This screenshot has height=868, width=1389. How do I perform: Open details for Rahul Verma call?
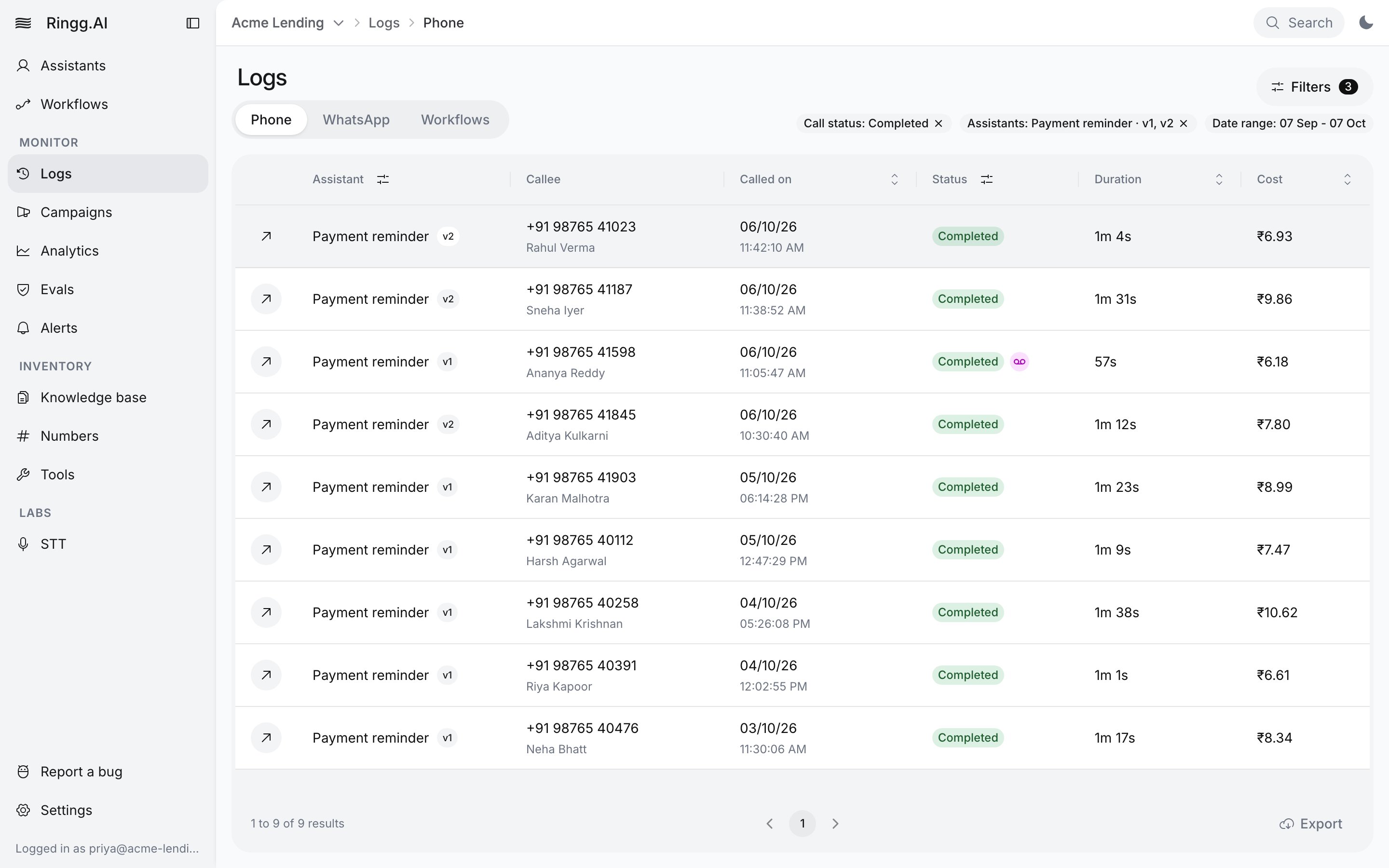[266, 236]
